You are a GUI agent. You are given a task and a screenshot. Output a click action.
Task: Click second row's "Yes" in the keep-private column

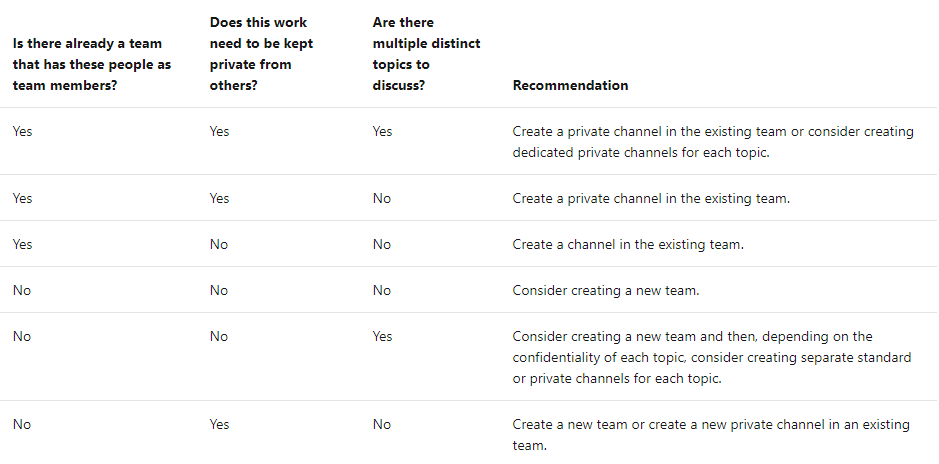point(219,198)
